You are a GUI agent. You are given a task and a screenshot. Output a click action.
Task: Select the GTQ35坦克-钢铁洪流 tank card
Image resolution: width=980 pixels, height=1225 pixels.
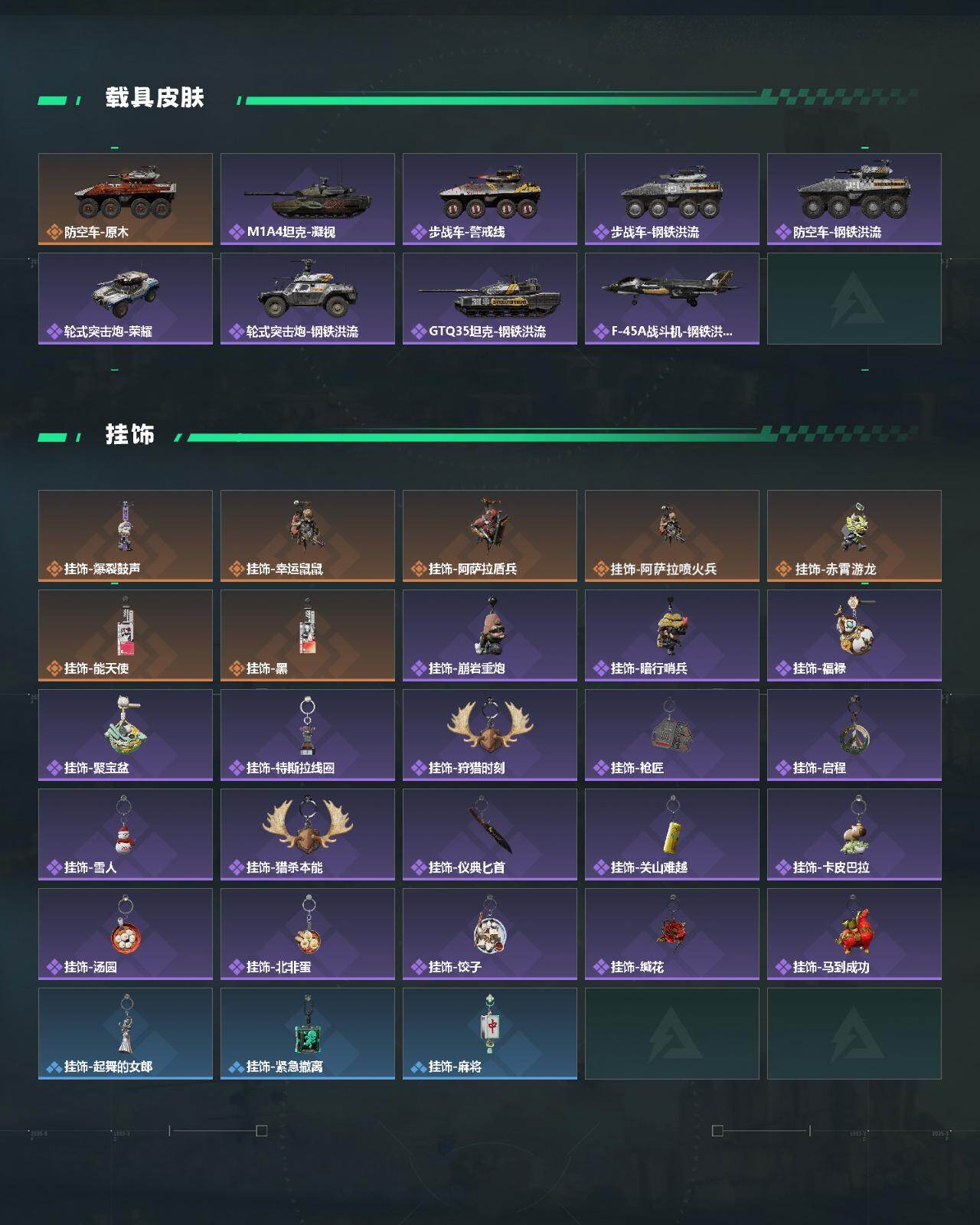pos(490,299)
